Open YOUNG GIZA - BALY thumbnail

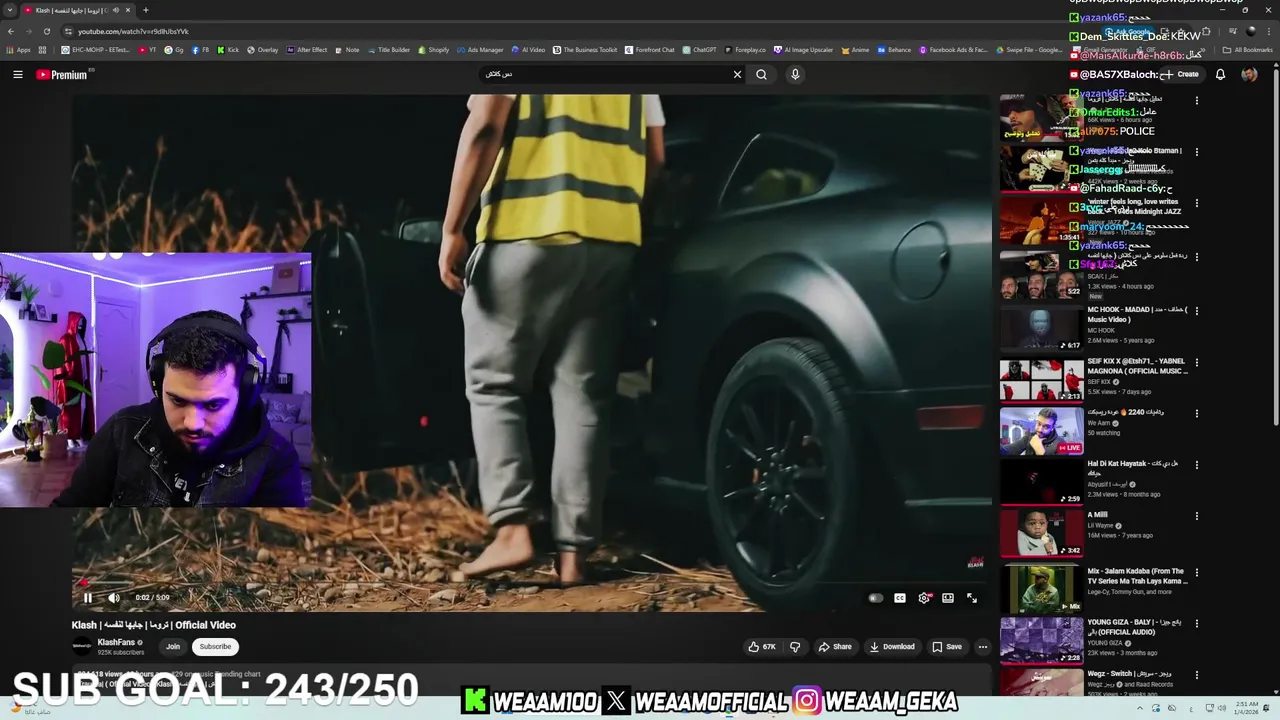tap(1041, 639)
